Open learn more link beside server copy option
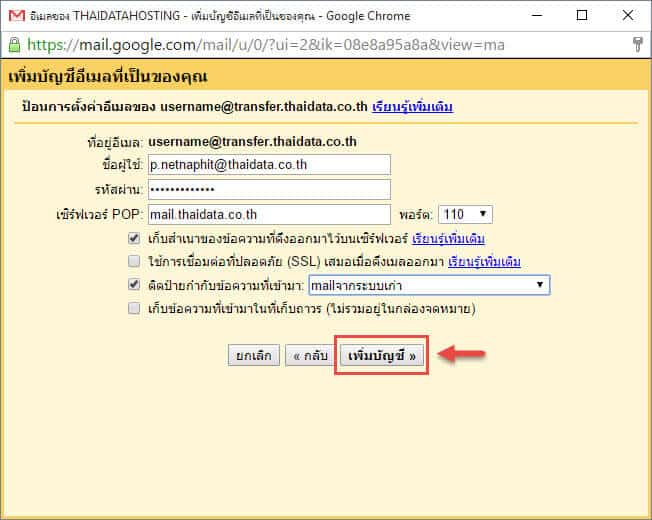 click(448, 239)
